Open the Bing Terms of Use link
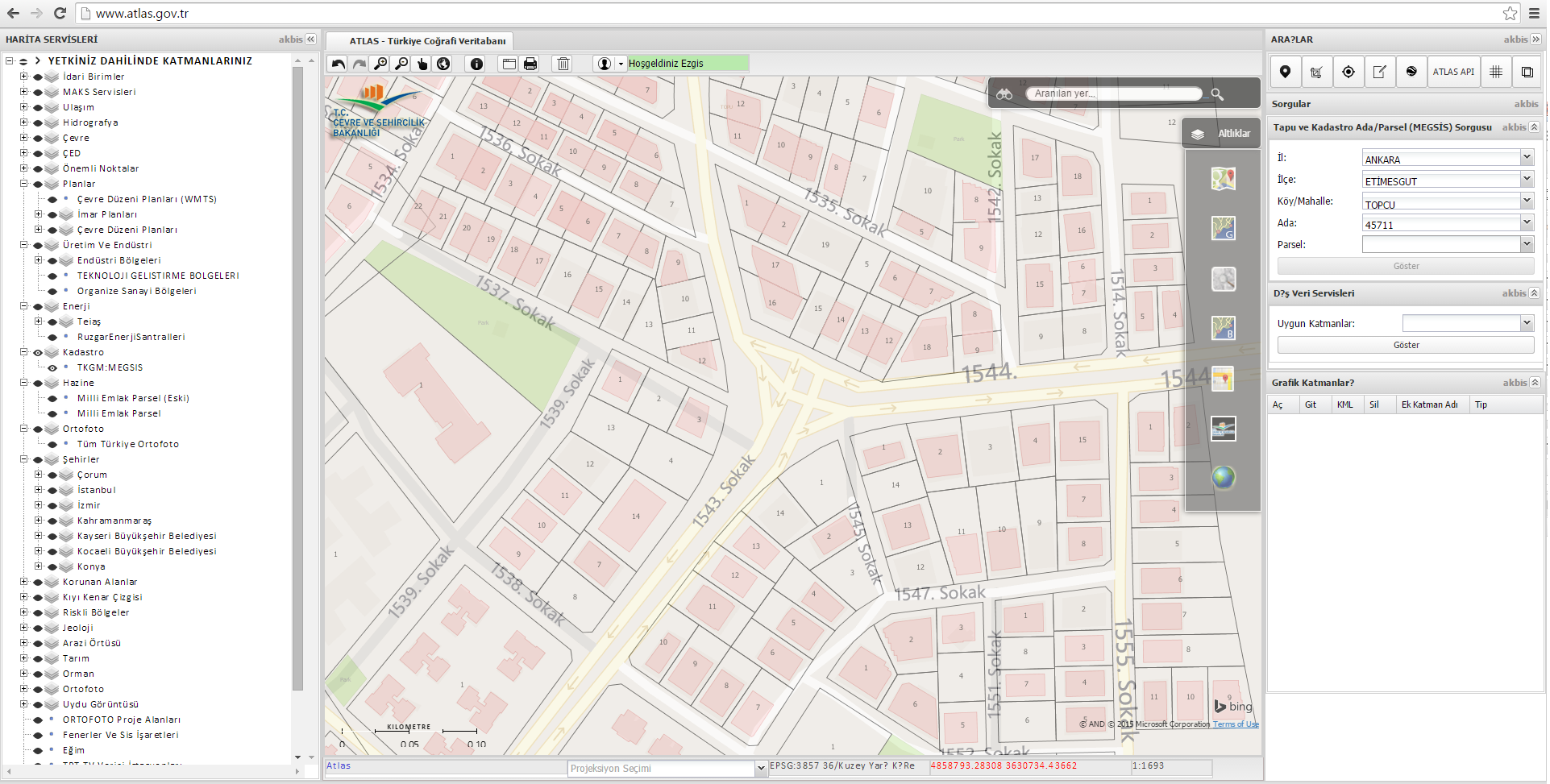 (x=1236, y=724)
